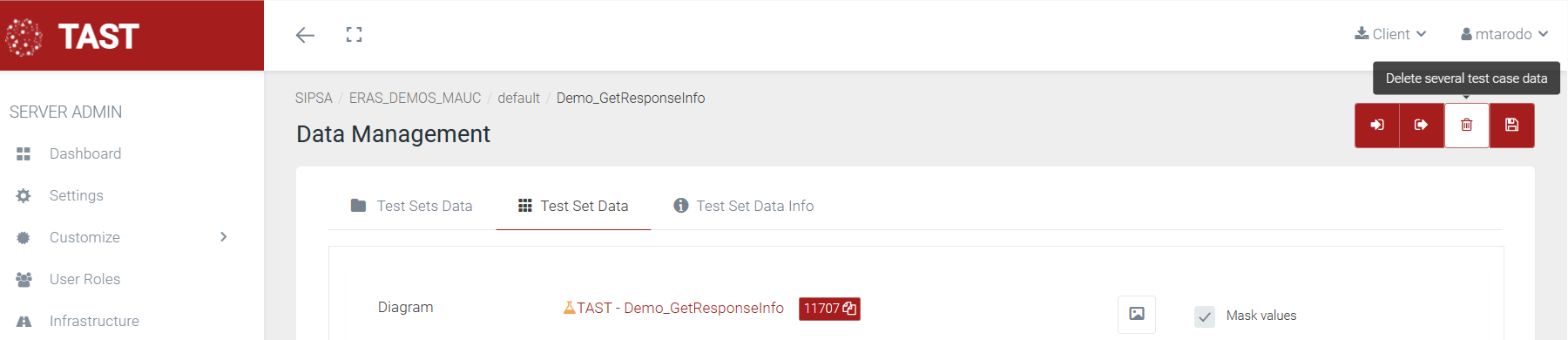Click the delete test case data trash icon
This screenshot has height=340, width=1568.
(1467, 126)
